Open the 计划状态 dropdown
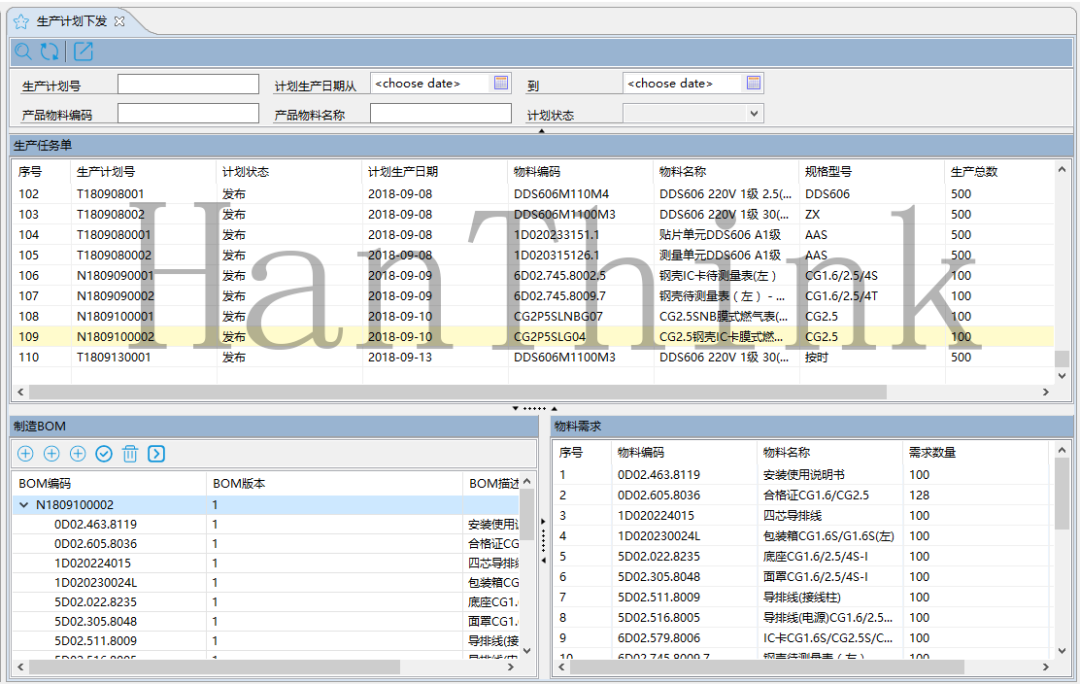Image resolution: width=1080 pixels, height=684 pixels. [754, 114]
